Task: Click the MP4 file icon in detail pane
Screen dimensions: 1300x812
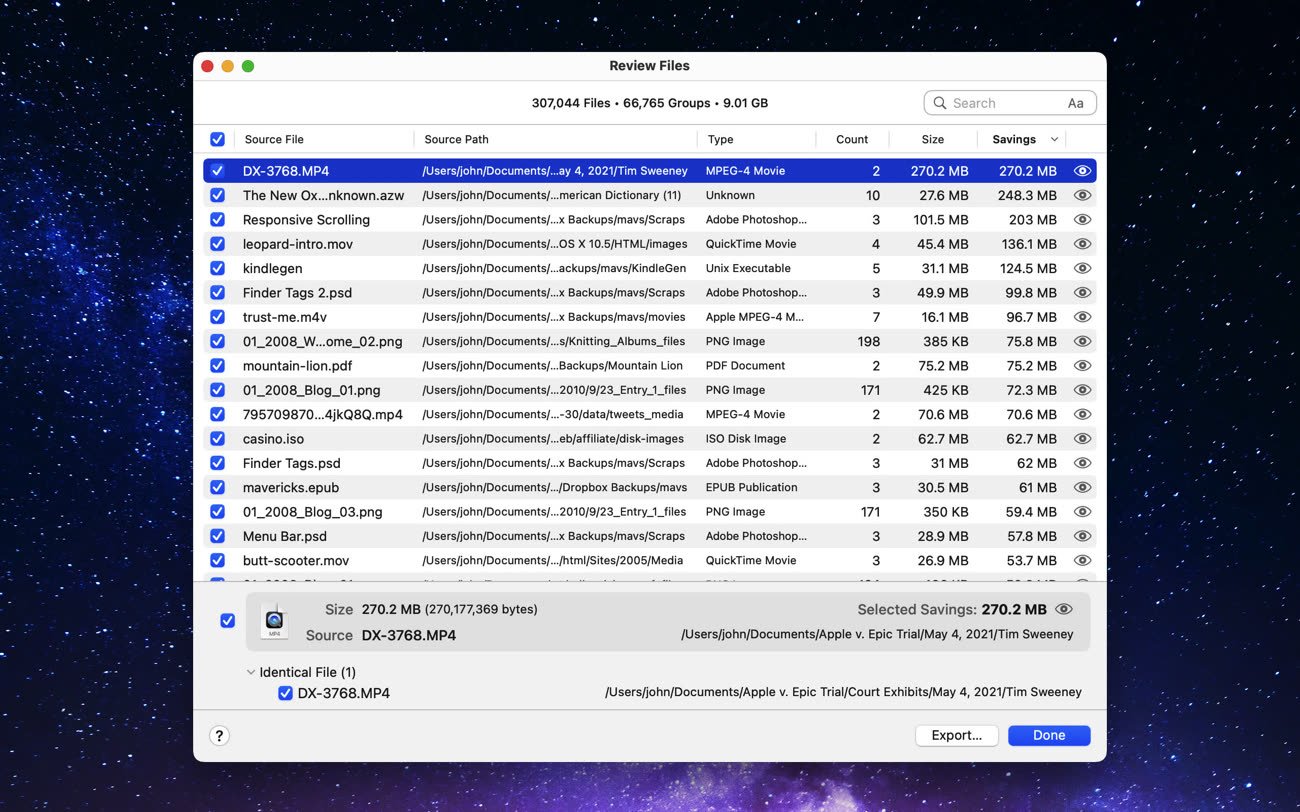Action: click(x=274, y=621)
